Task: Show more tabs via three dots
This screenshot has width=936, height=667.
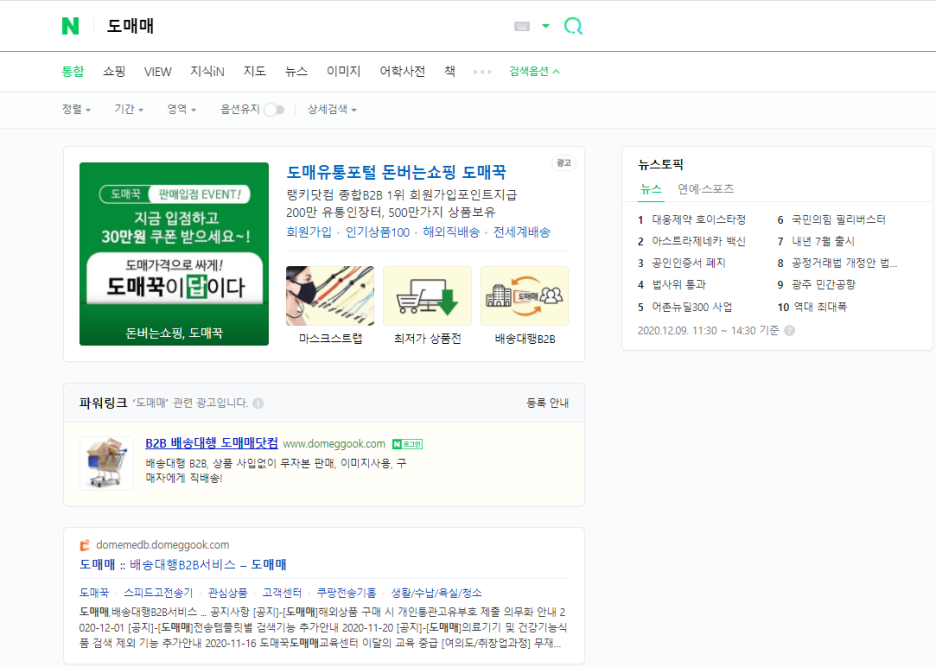Action: [482, 72]
